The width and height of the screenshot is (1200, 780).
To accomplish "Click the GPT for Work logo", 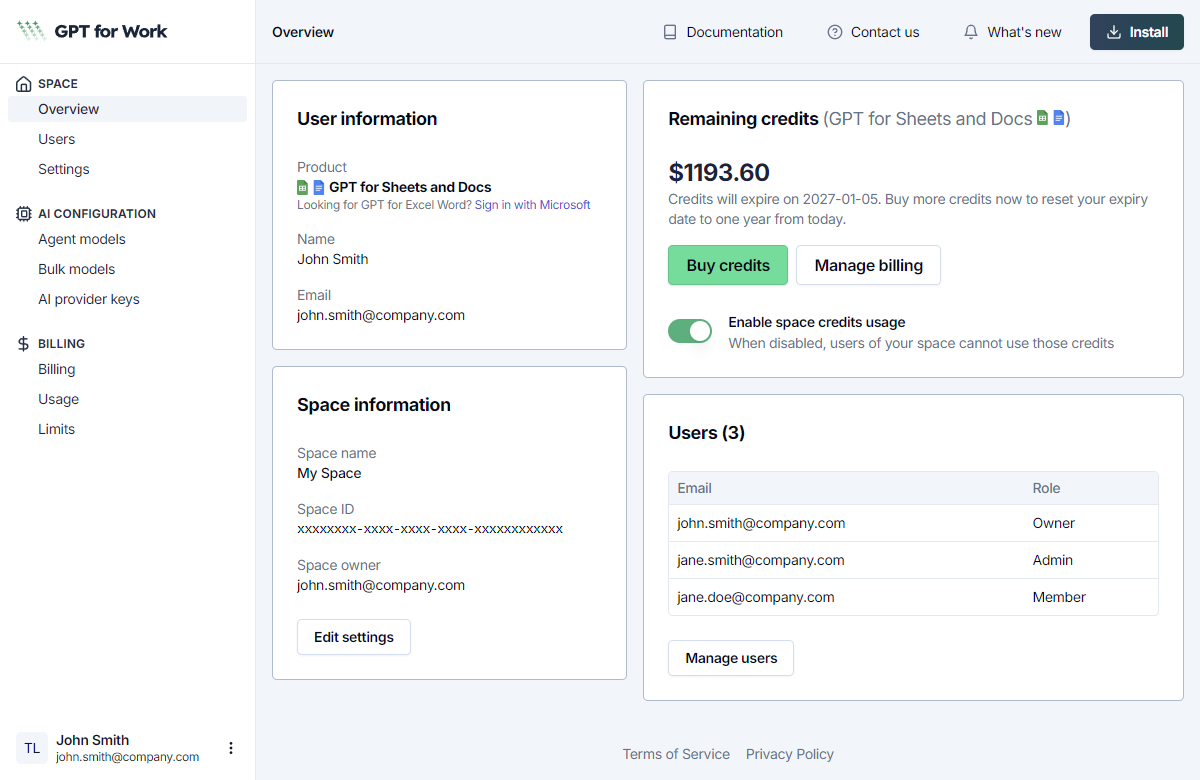I will 92,31.
